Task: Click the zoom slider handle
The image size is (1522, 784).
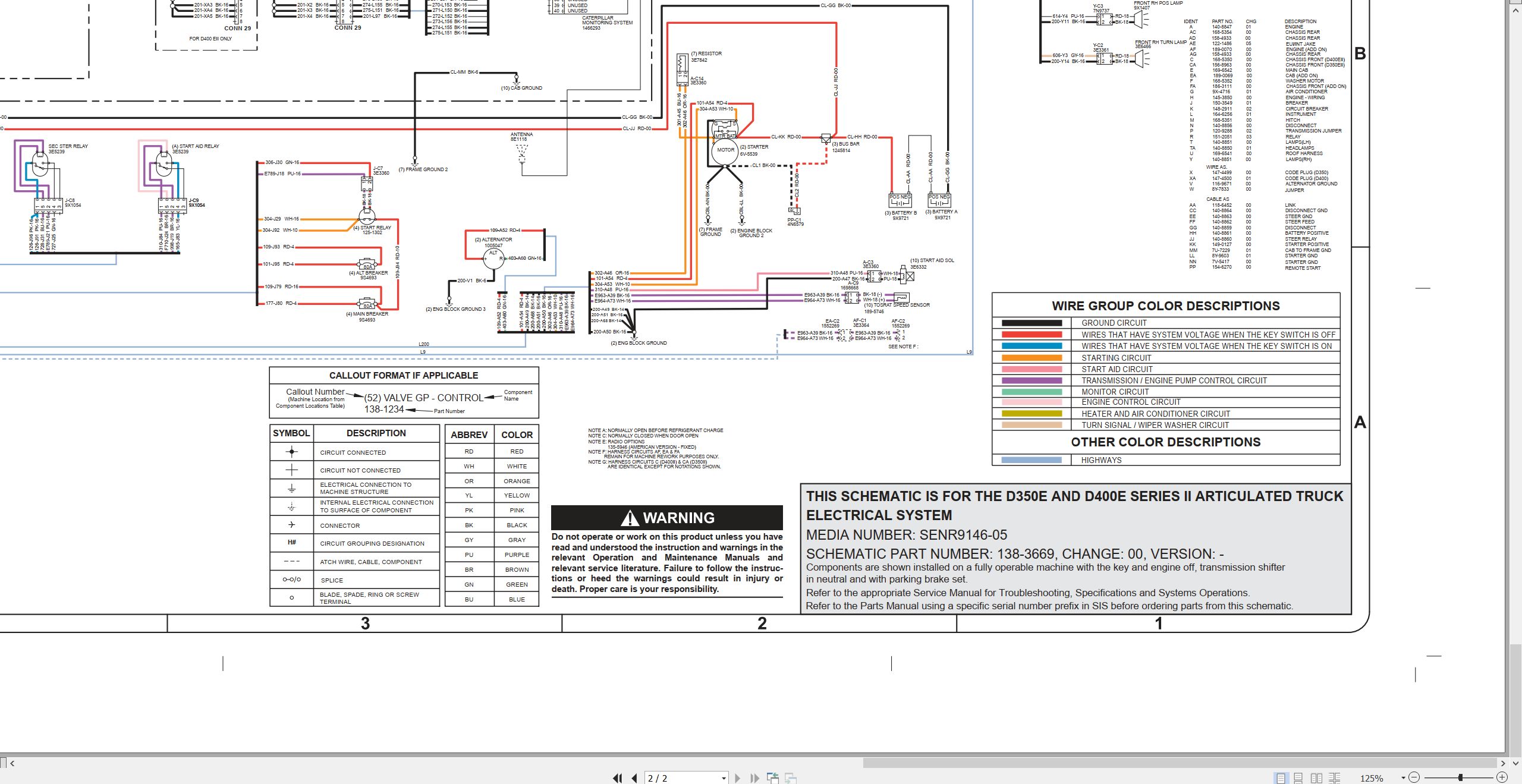Action: tap(1460, 777)
